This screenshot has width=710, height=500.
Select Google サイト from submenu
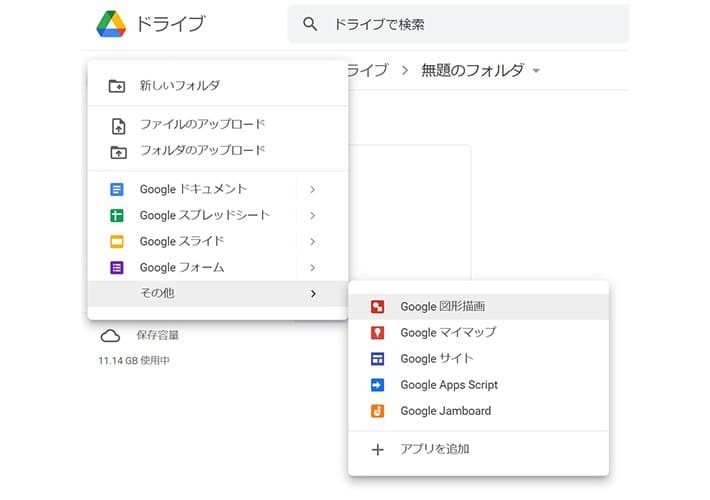pos(478,359)
